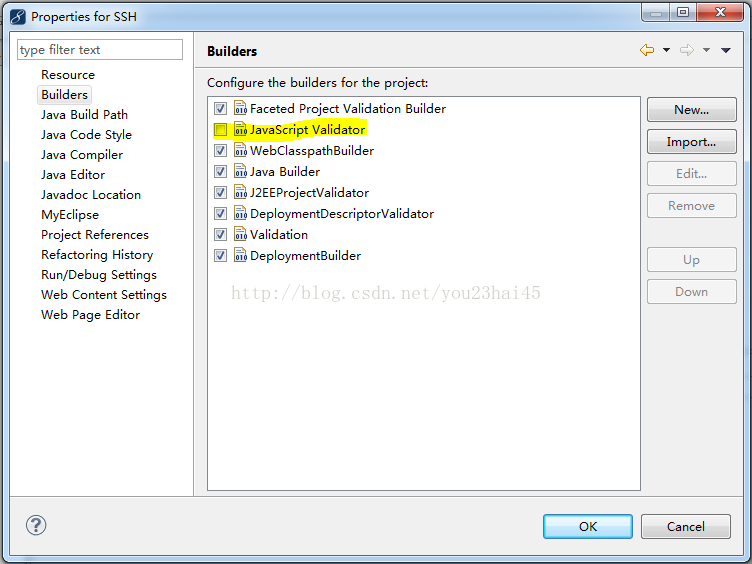
Task: Toggle the DeploymentDescriptorValidator checkbox
Action: 220,213
